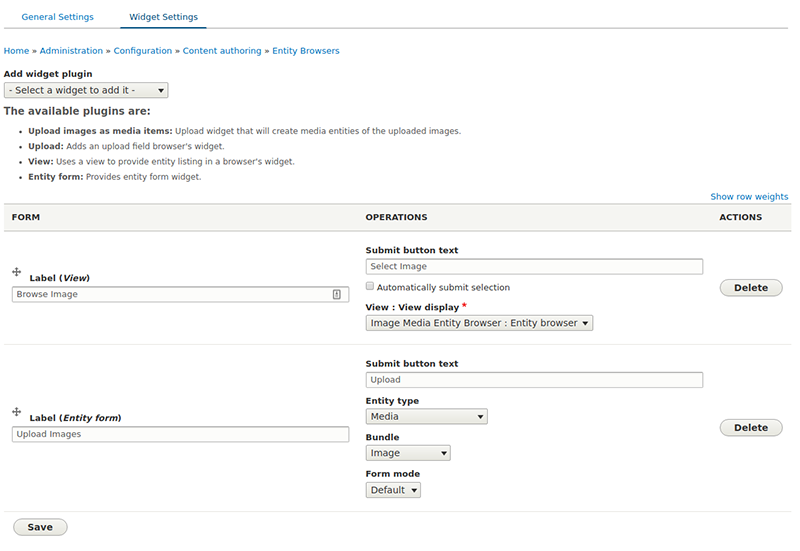Click Show row weights link

pyautogui.click(x=749, y=196)
